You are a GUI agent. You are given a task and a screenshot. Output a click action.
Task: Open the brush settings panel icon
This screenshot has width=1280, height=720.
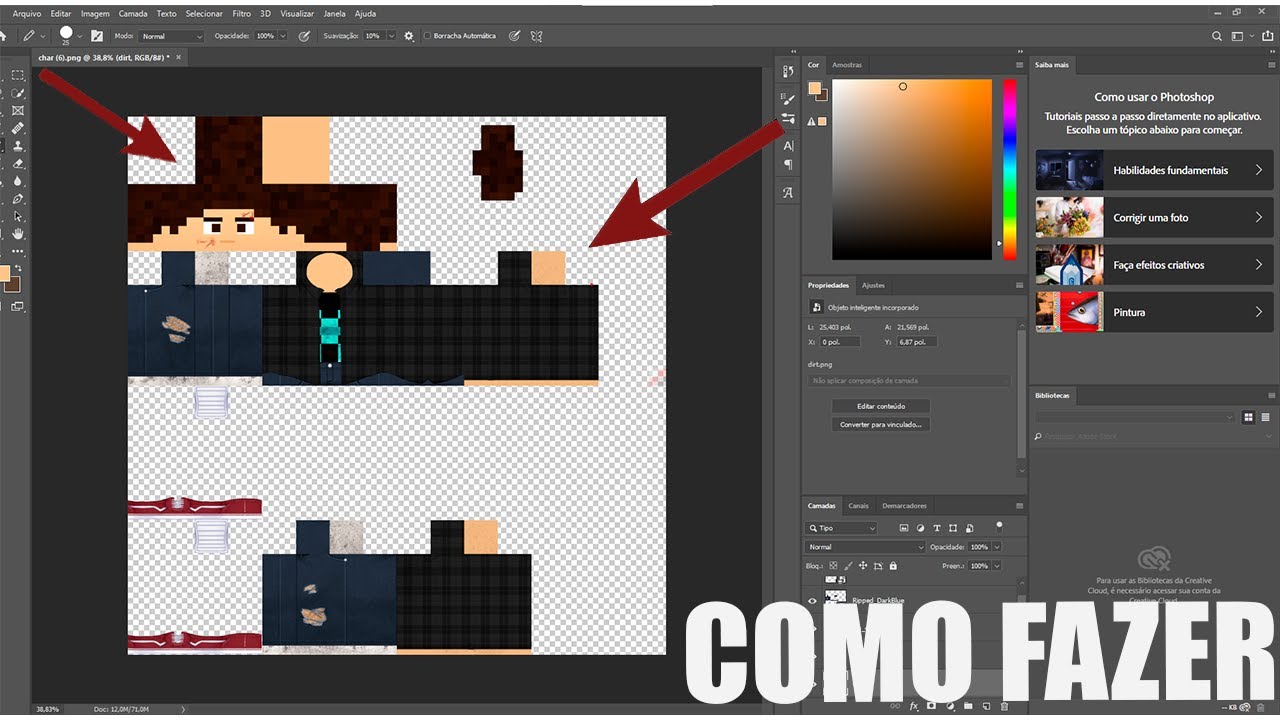coord(97,36)
